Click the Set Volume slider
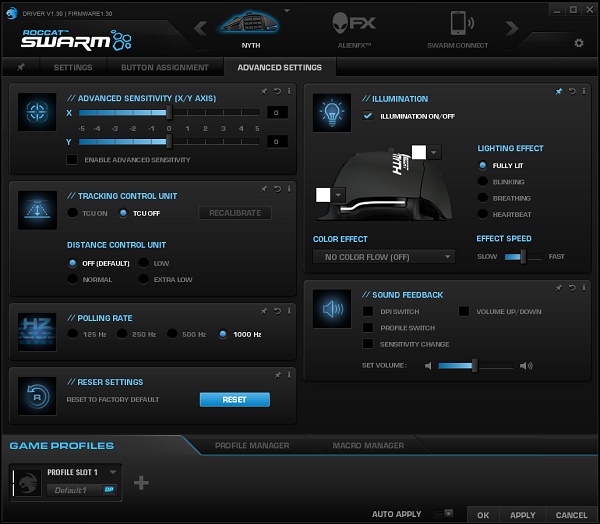This screenshot has height=524, width=600. [x=475, y=366]
